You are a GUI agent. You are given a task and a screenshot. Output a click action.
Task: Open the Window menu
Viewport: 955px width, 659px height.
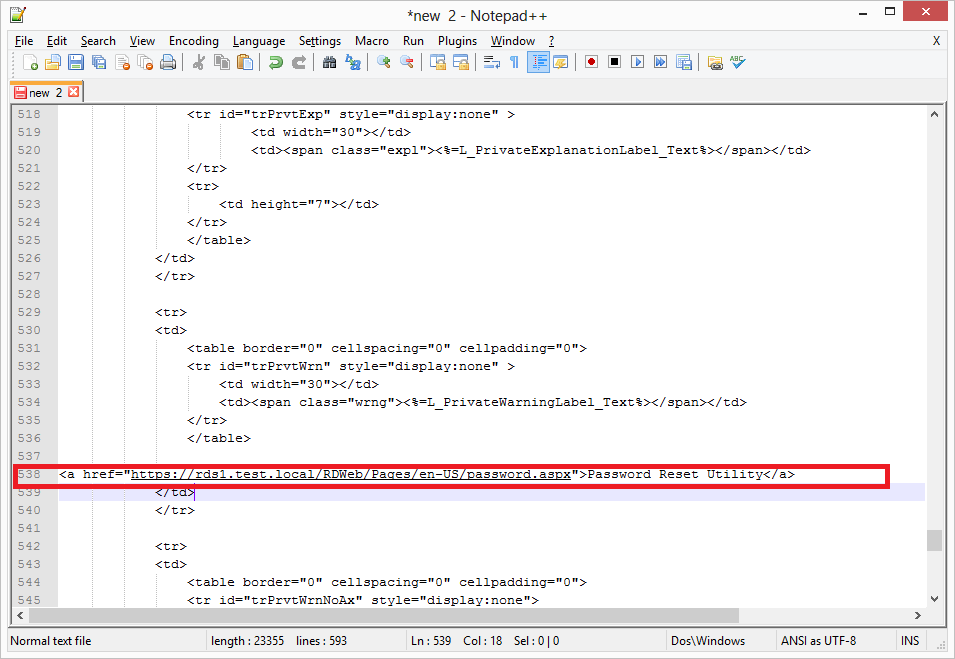coord(513,41)
